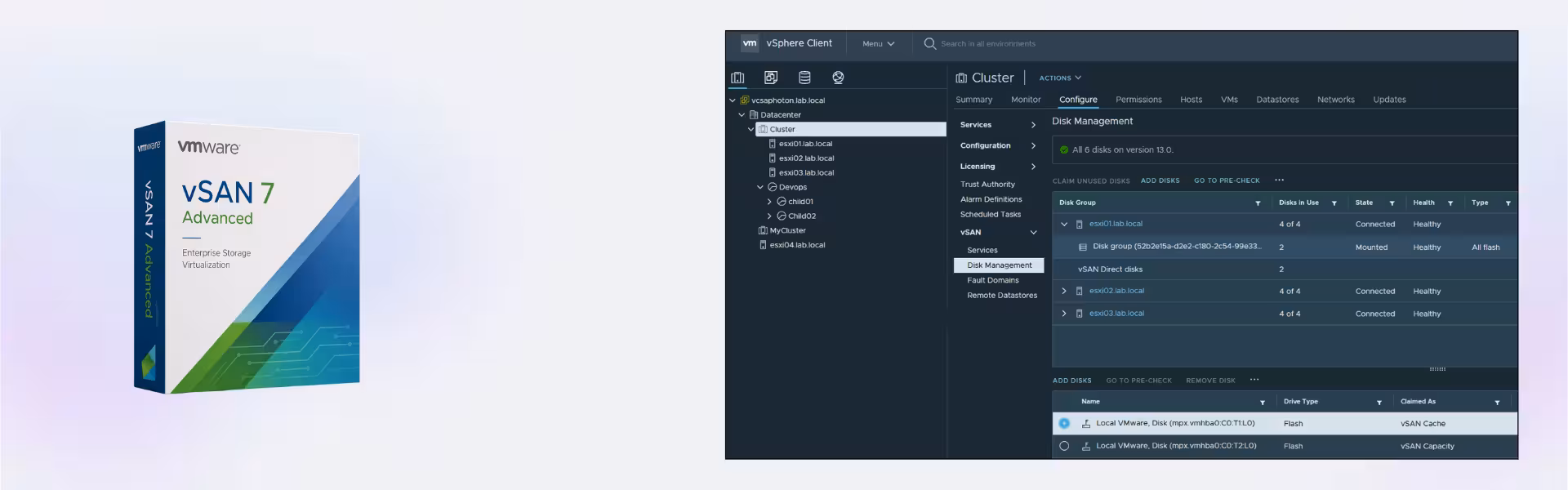Switch to the Permissions tab

coord(1138,100)
